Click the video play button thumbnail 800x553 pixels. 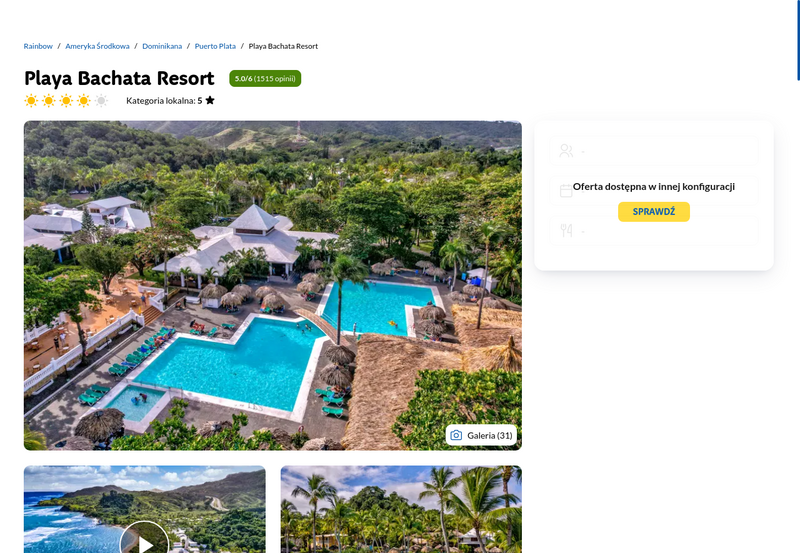pos(144,537)
